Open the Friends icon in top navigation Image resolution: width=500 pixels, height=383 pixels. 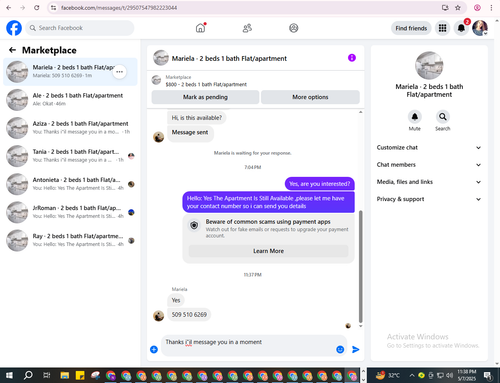pos(247,28)
